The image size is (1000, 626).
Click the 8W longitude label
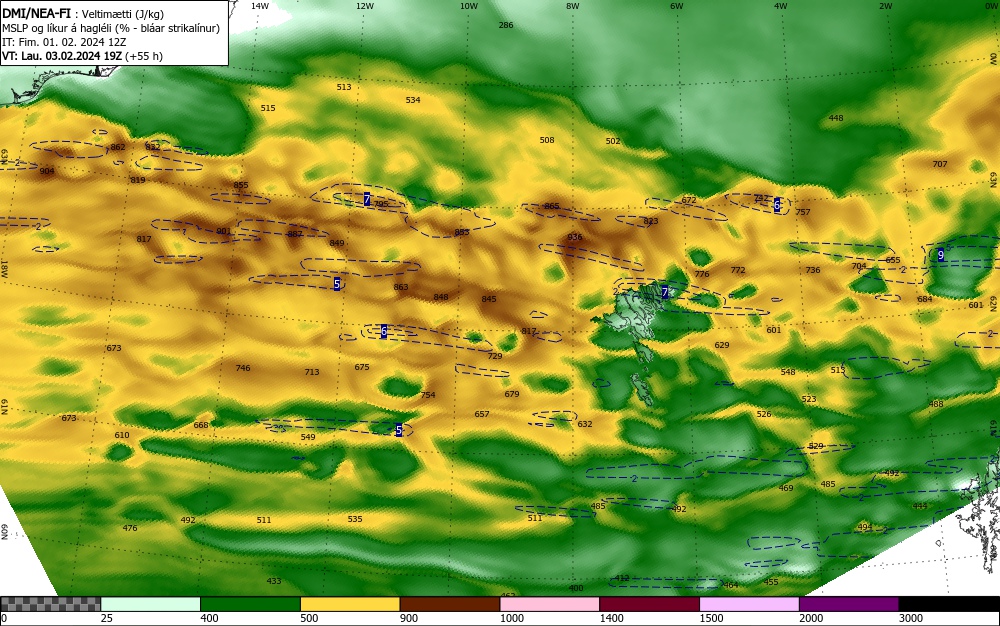tap(573, 6)
